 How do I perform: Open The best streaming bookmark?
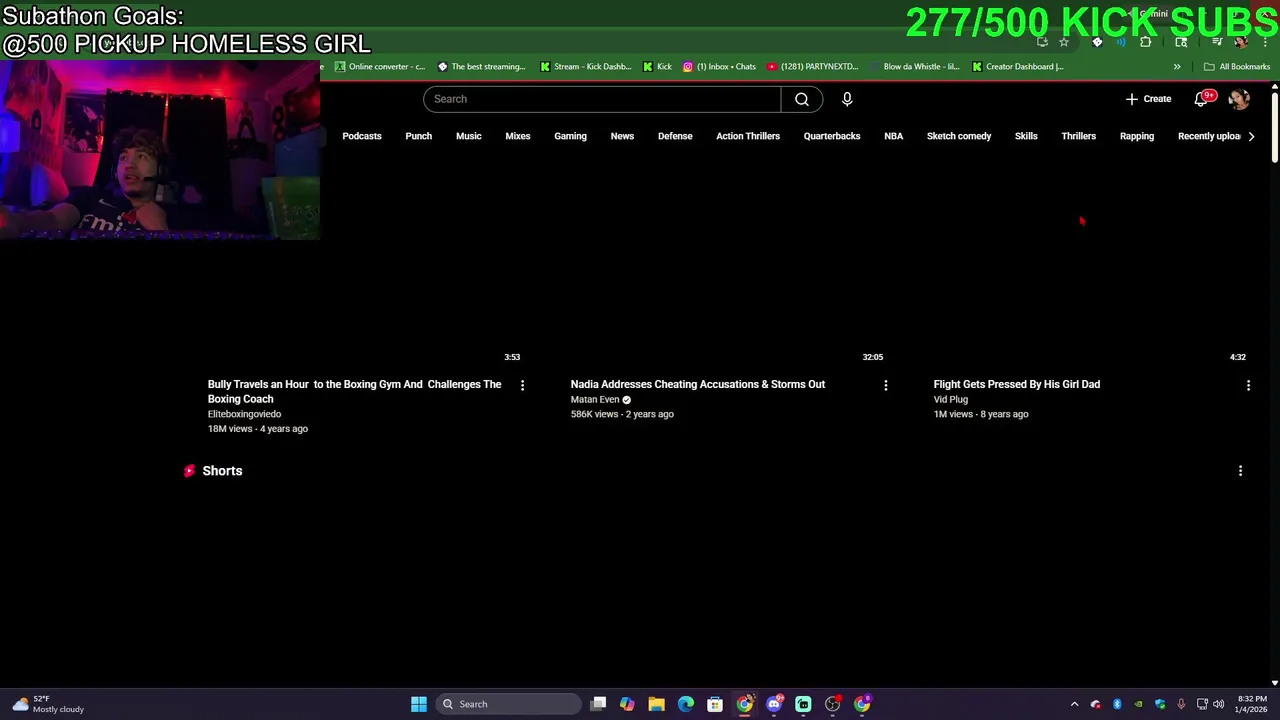[481, 67]
